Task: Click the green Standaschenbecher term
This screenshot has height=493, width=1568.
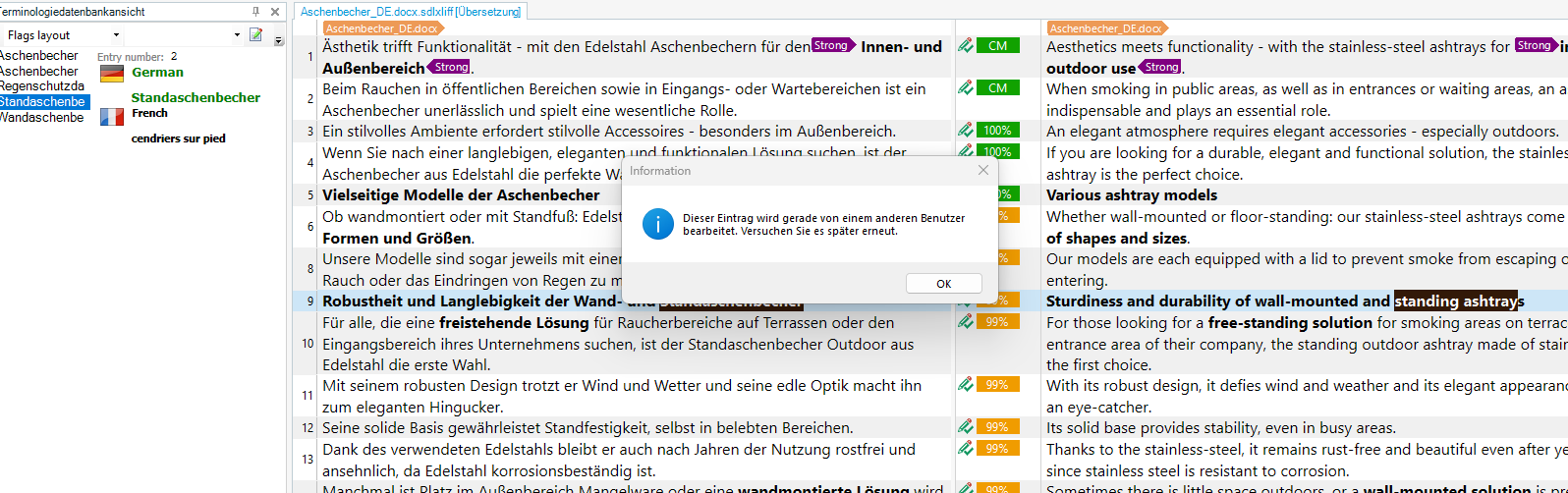Action: [196, 97]
